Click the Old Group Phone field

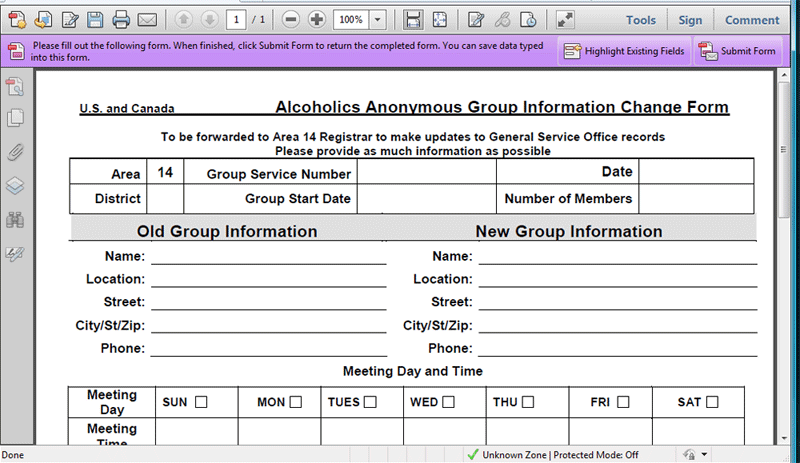tap(268, 348)
